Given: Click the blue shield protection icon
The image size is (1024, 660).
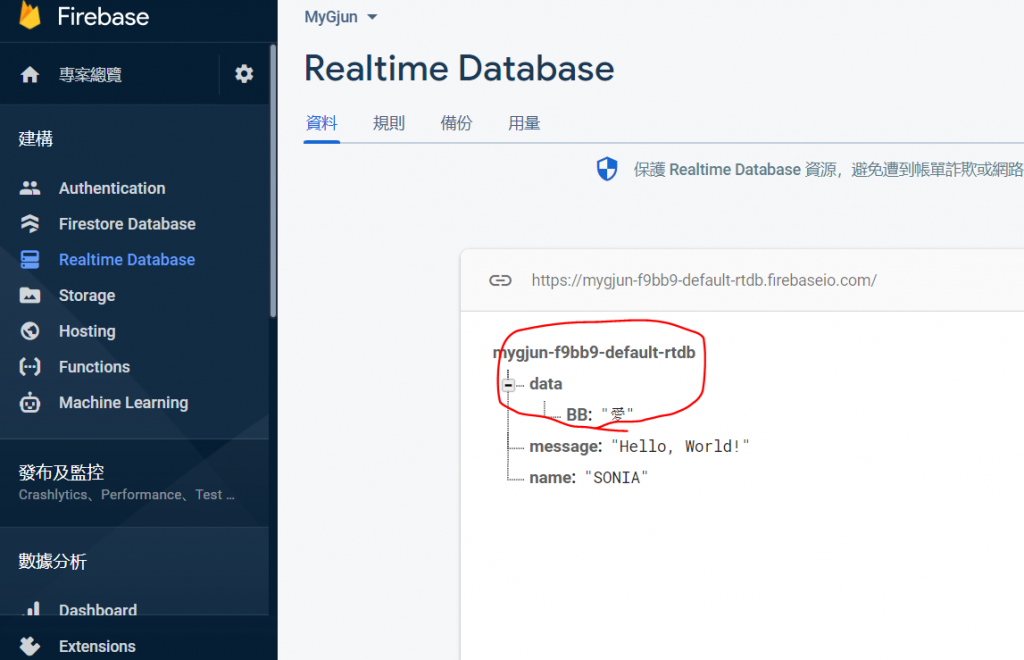Looking at the screenshot, I should [607, 169].
